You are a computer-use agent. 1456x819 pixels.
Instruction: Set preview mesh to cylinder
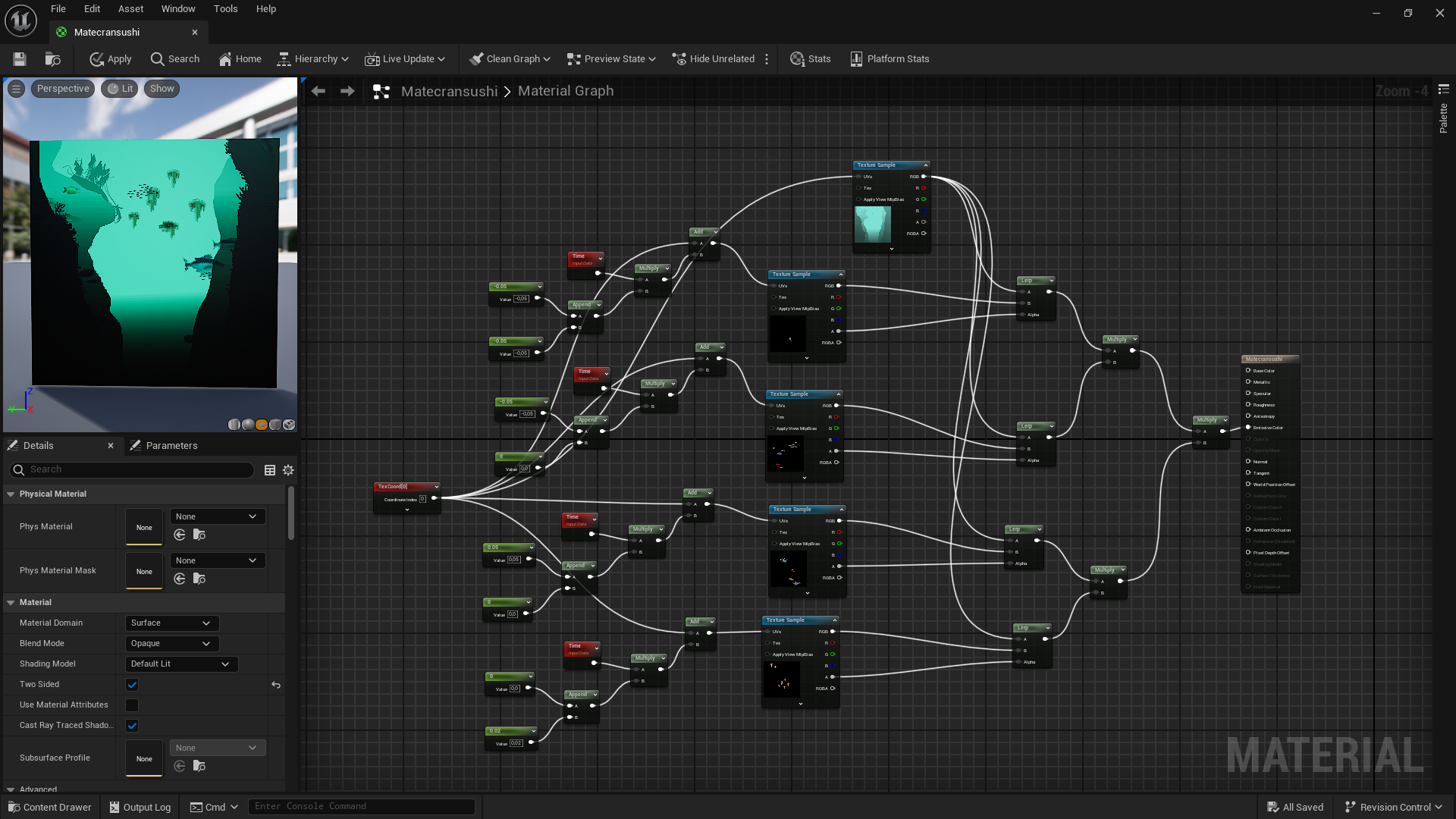pos(234,425)
